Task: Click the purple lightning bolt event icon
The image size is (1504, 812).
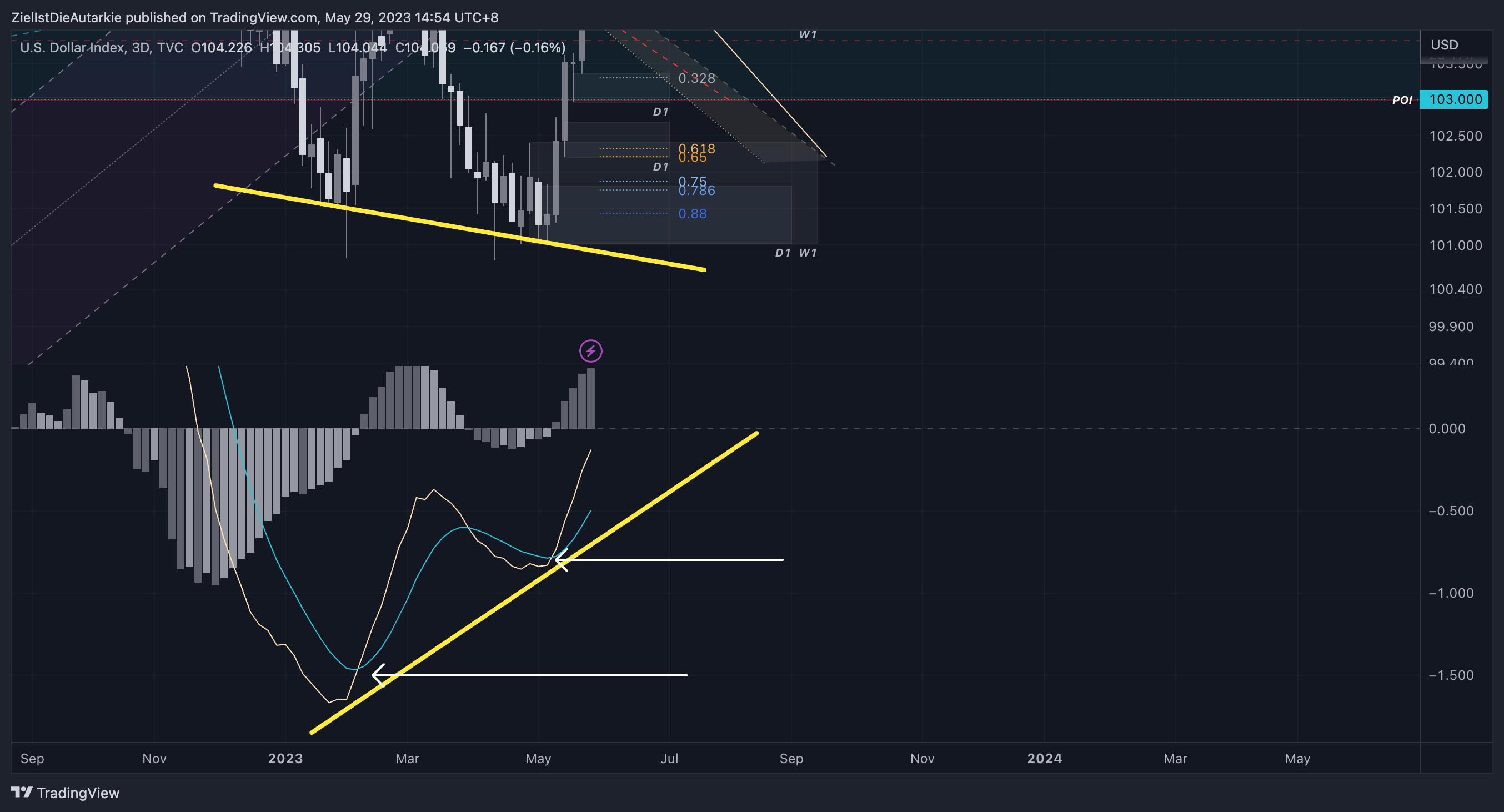Action: point(590,351)
